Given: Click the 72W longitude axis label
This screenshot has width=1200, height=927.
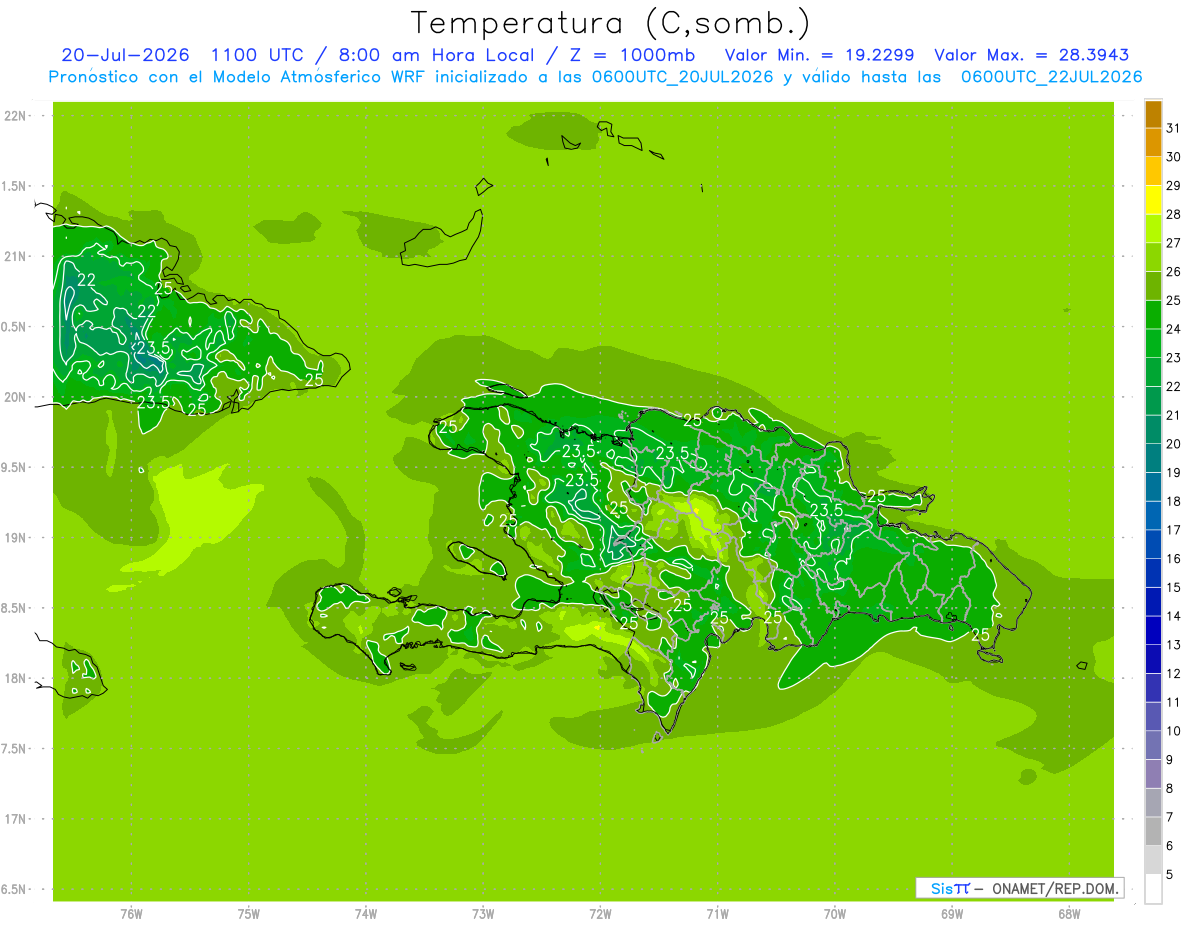Looking at the screenshot, I should click(x=600, y=913).
